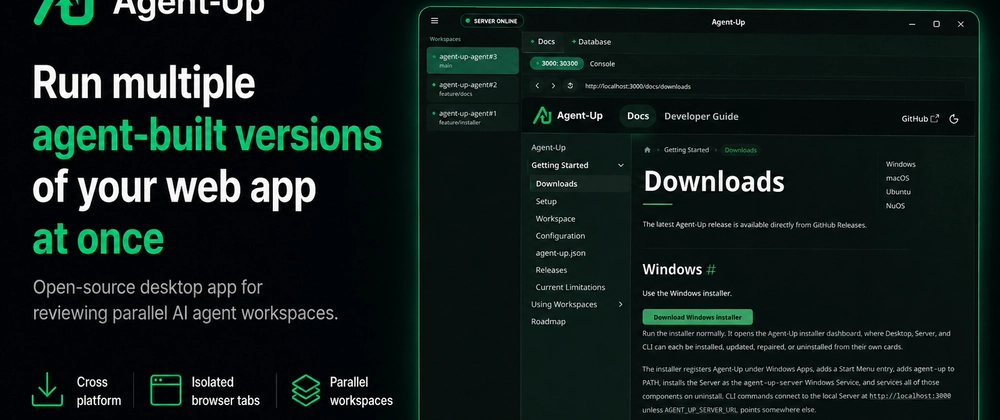Click Getting Started breadcrumb
This screenshot has width=1000, height=420.
(x=686, y=150)
